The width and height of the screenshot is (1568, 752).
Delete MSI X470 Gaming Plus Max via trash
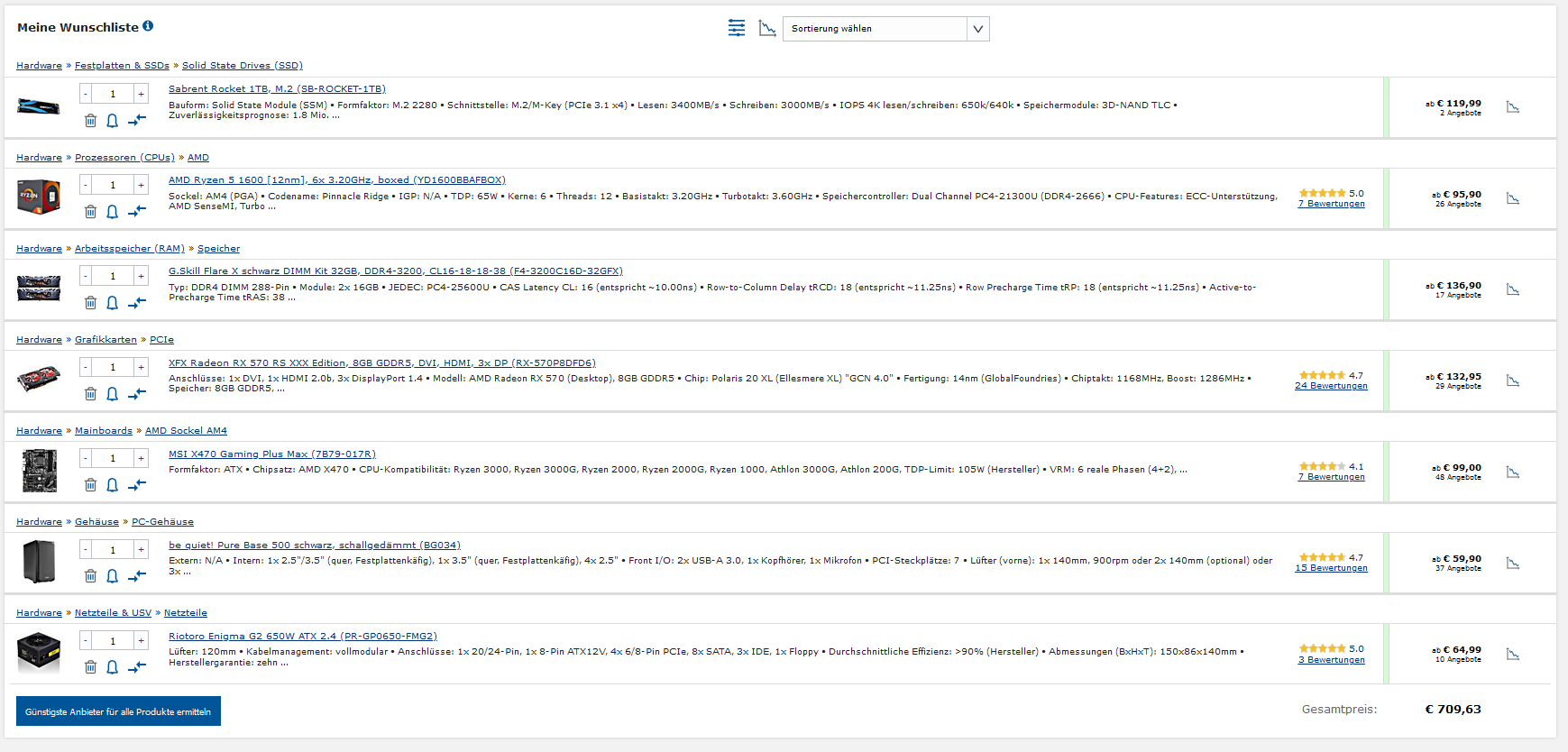90,484
